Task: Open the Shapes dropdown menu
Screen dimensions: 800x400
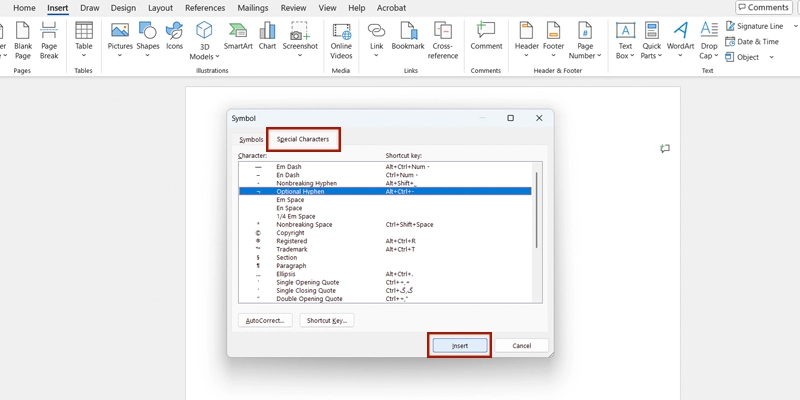Action: [148, 55]
